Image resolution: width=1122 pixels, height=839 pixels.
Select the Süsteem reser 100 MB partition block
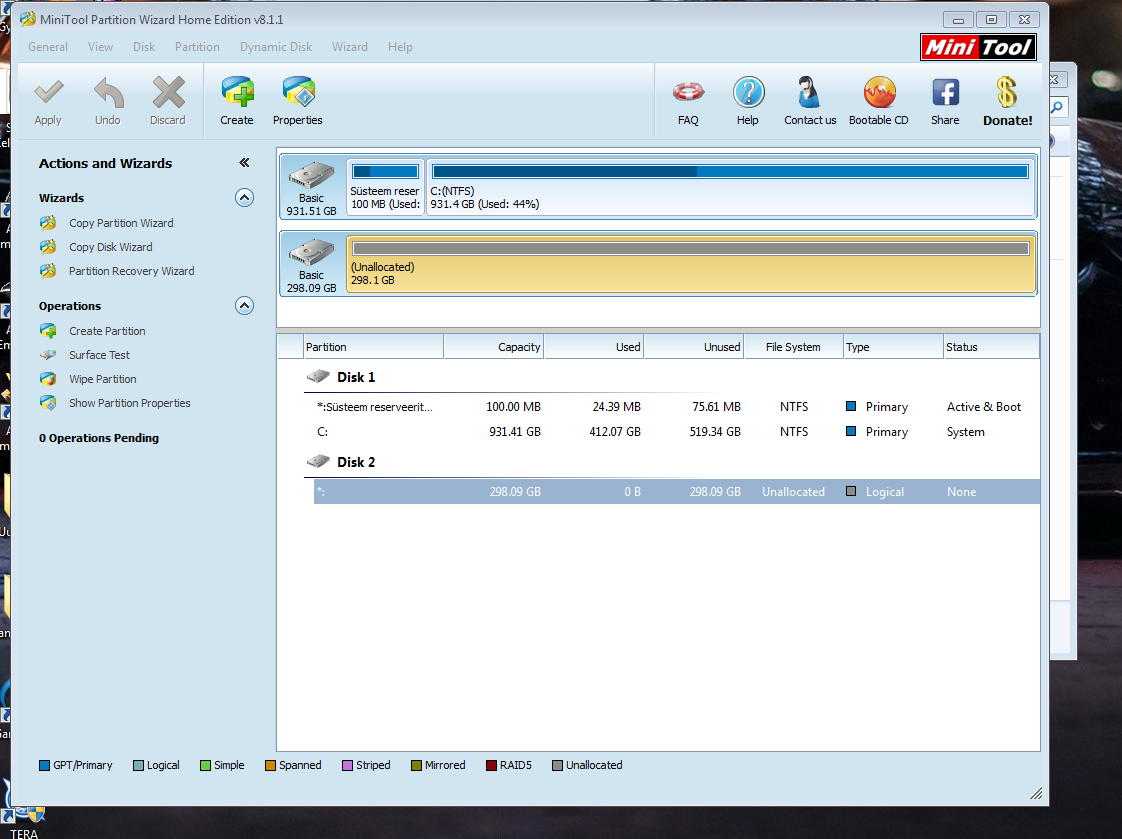click(x=385, y=187)
